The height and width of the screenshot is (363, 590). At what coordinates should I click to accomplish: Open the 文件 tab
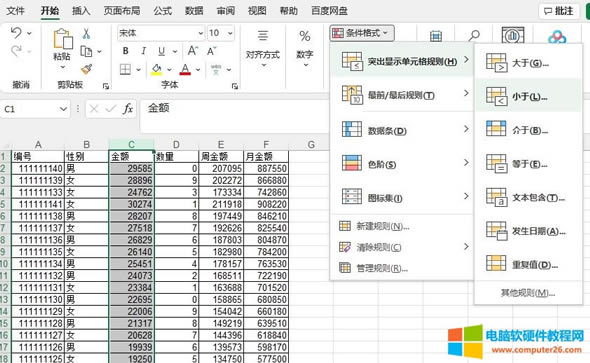click(15, 11)
